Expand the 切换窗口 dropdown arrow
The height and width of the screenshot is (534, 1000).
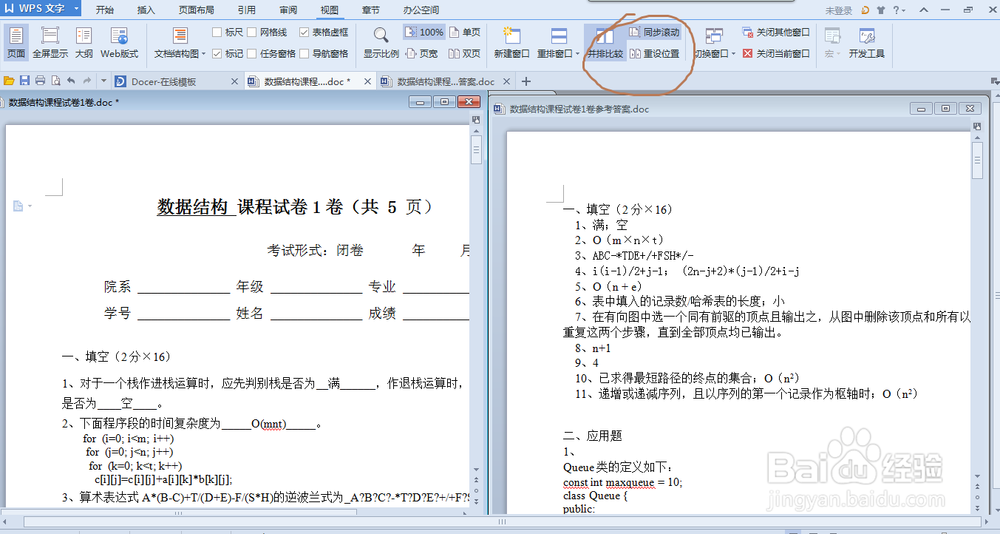pyautogui.click(x=733, y=54)
